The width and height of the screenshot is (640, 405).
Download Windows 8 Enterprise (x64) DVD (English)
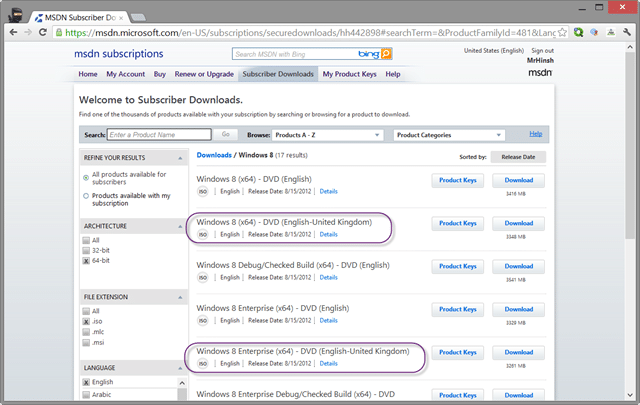[518, 309]
